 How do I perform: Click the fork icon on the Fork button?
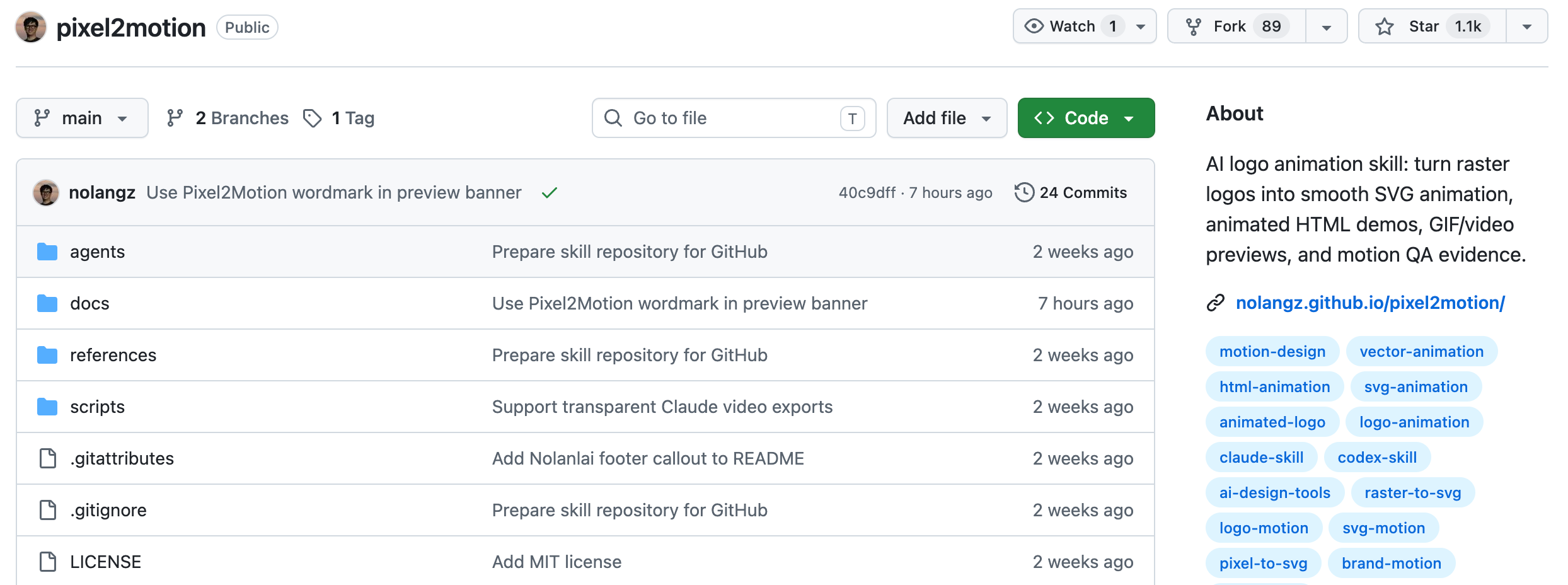pos(1194,26)
